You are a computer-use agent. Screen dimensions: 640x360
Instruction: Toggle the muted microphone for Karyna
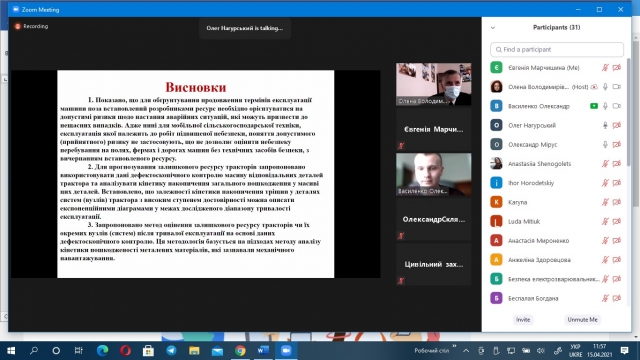(605, 202)
